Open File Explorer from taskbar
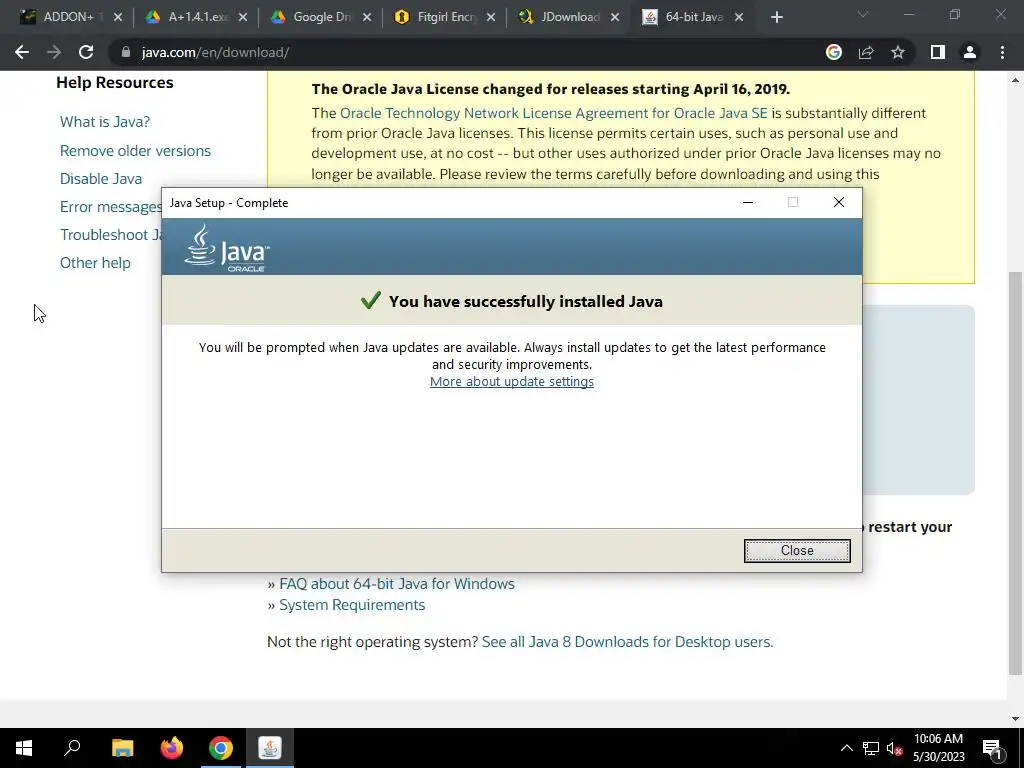This screenshot has height=768, width=1024. 122,748
